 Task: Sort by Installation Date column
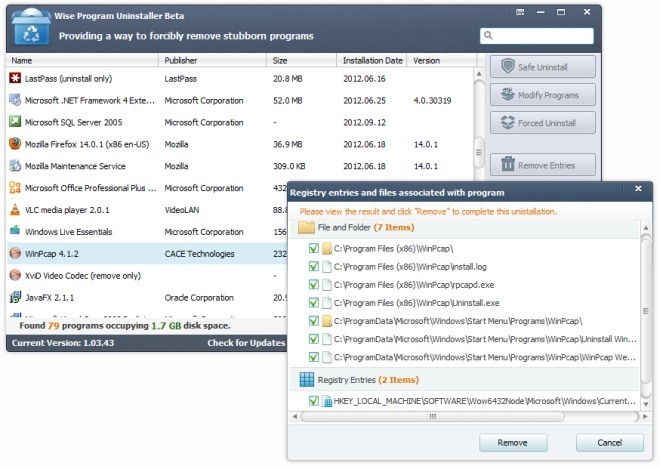click(372, 60)
